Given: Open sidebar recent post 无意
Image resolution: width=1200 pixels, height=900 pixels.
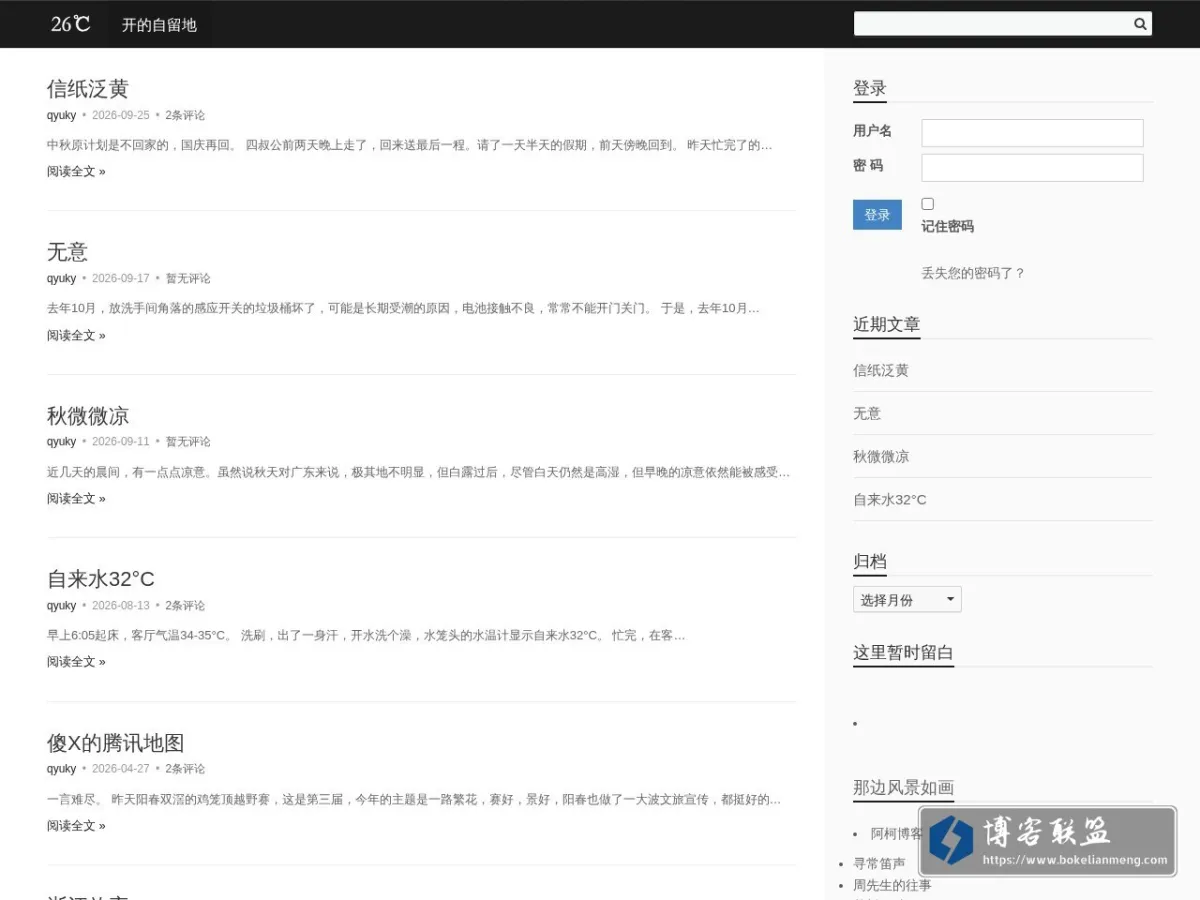Looking at the screenshot, I should 867,413.
